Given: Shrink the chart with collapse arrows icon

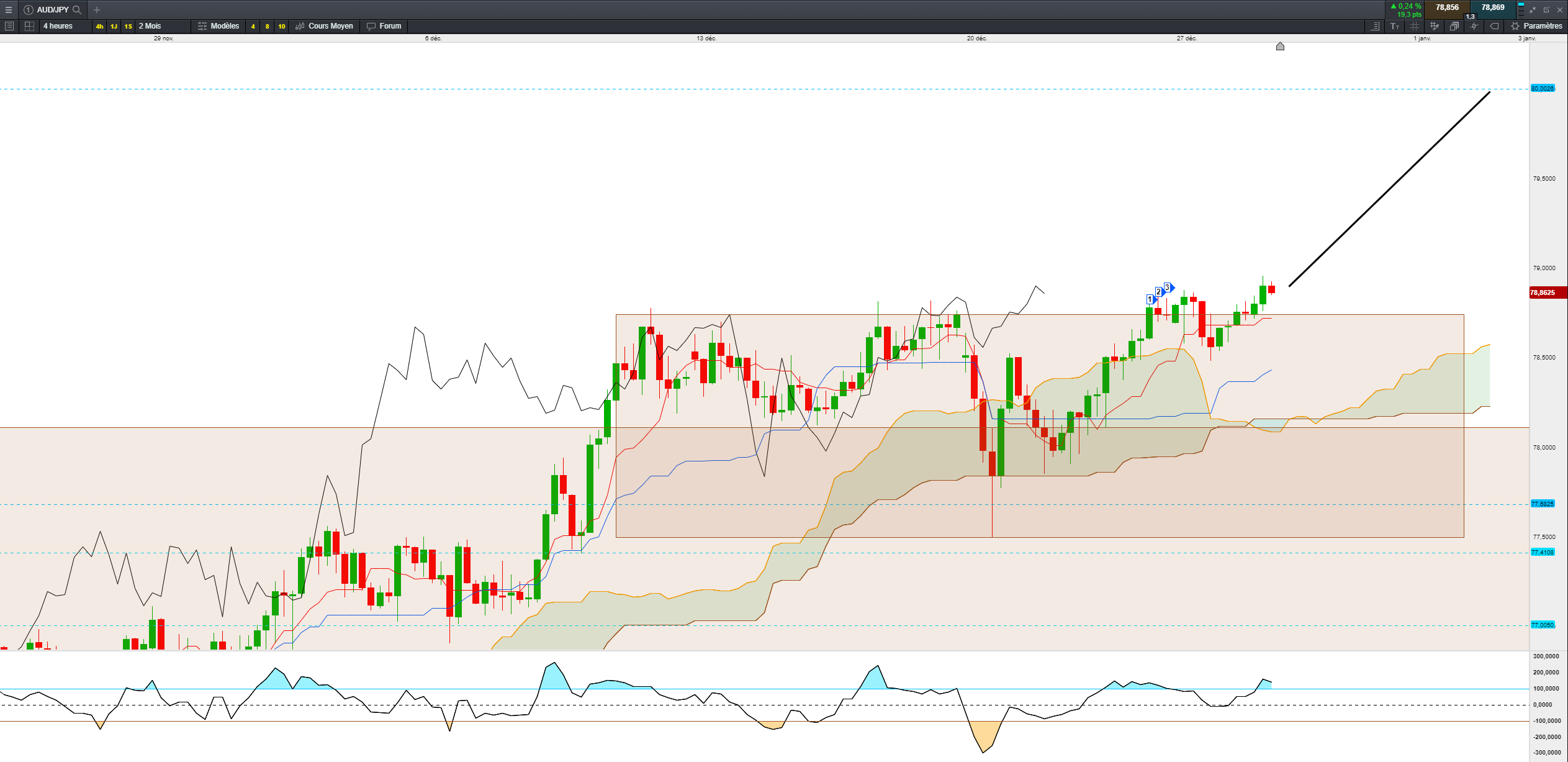Looking at the screenshot, I should point(1533,10).
